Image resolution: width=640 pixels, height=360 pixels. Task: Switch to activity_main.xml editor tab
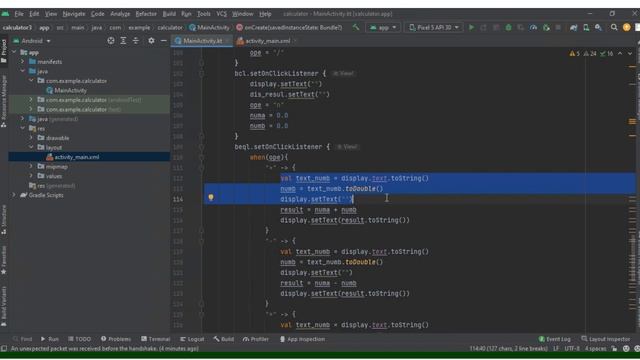268,41
